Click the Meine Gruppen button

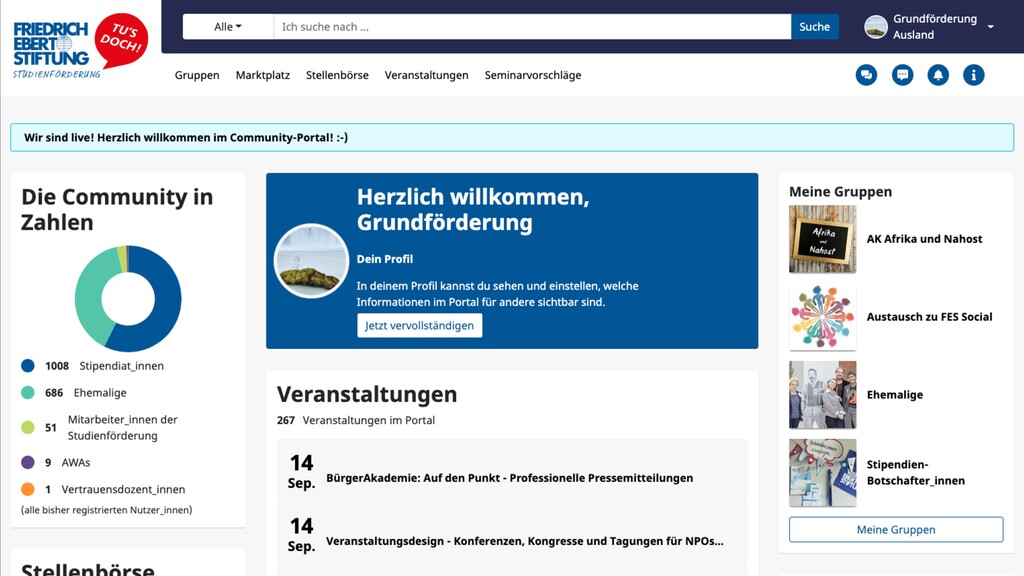pos(895,530)
